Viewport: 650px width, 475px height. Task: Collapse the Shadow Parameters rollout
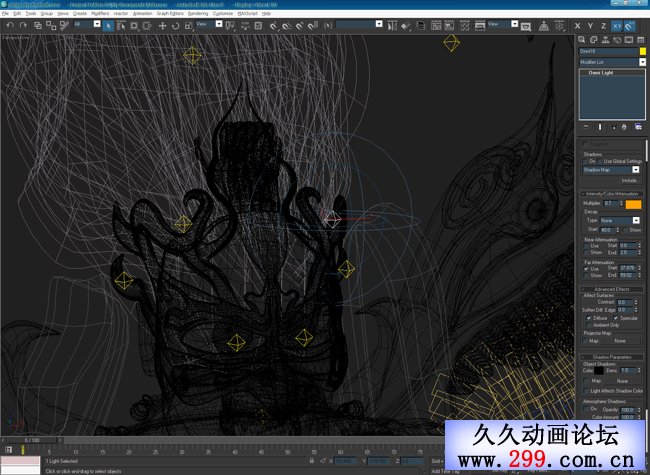[x=611, y=357]
